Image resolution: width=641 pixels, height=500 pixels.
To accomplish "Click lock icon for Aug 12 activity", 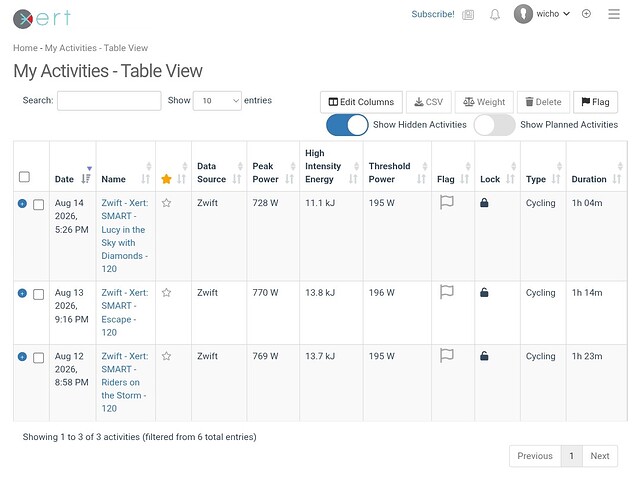I will [484, 356].
